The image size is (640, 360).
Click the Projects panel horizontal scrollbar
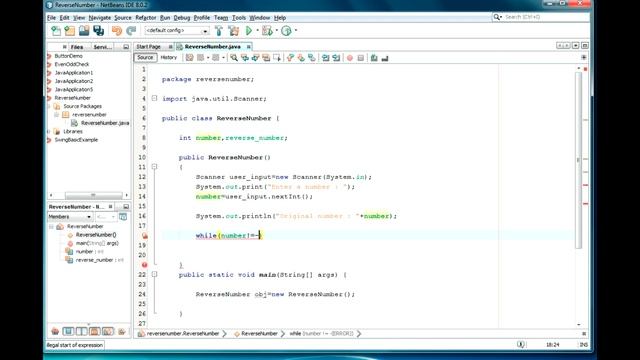pos(93,196)
